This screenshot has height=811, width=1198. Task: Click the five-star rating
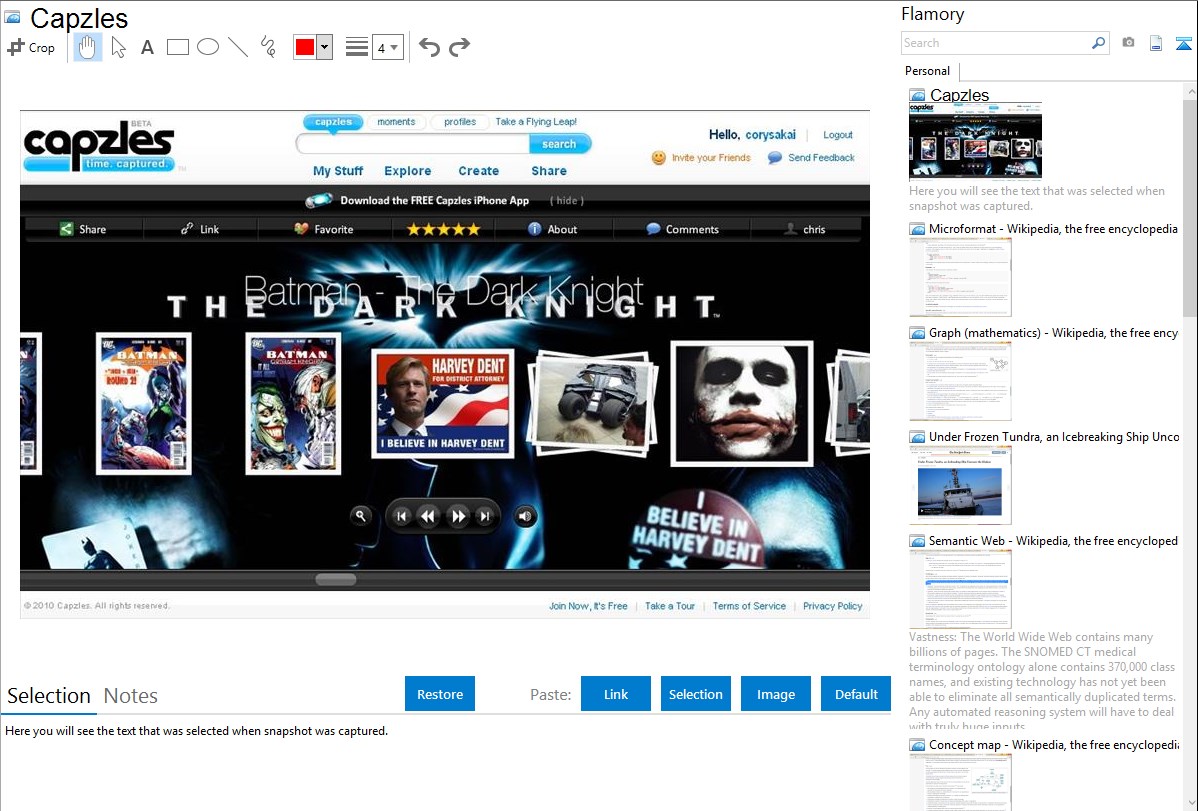coord(443,229)
